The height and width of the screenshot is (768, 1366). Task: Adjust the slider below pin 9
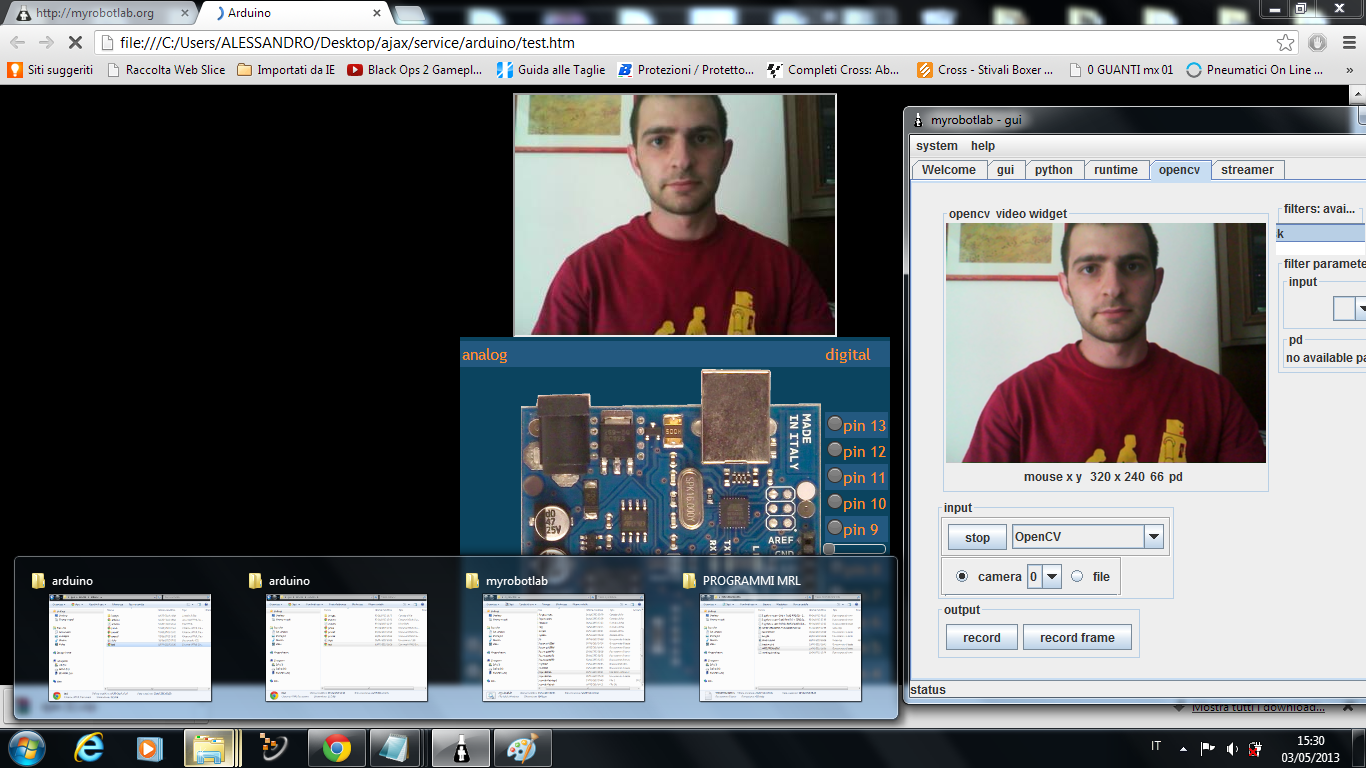point(854,549)
